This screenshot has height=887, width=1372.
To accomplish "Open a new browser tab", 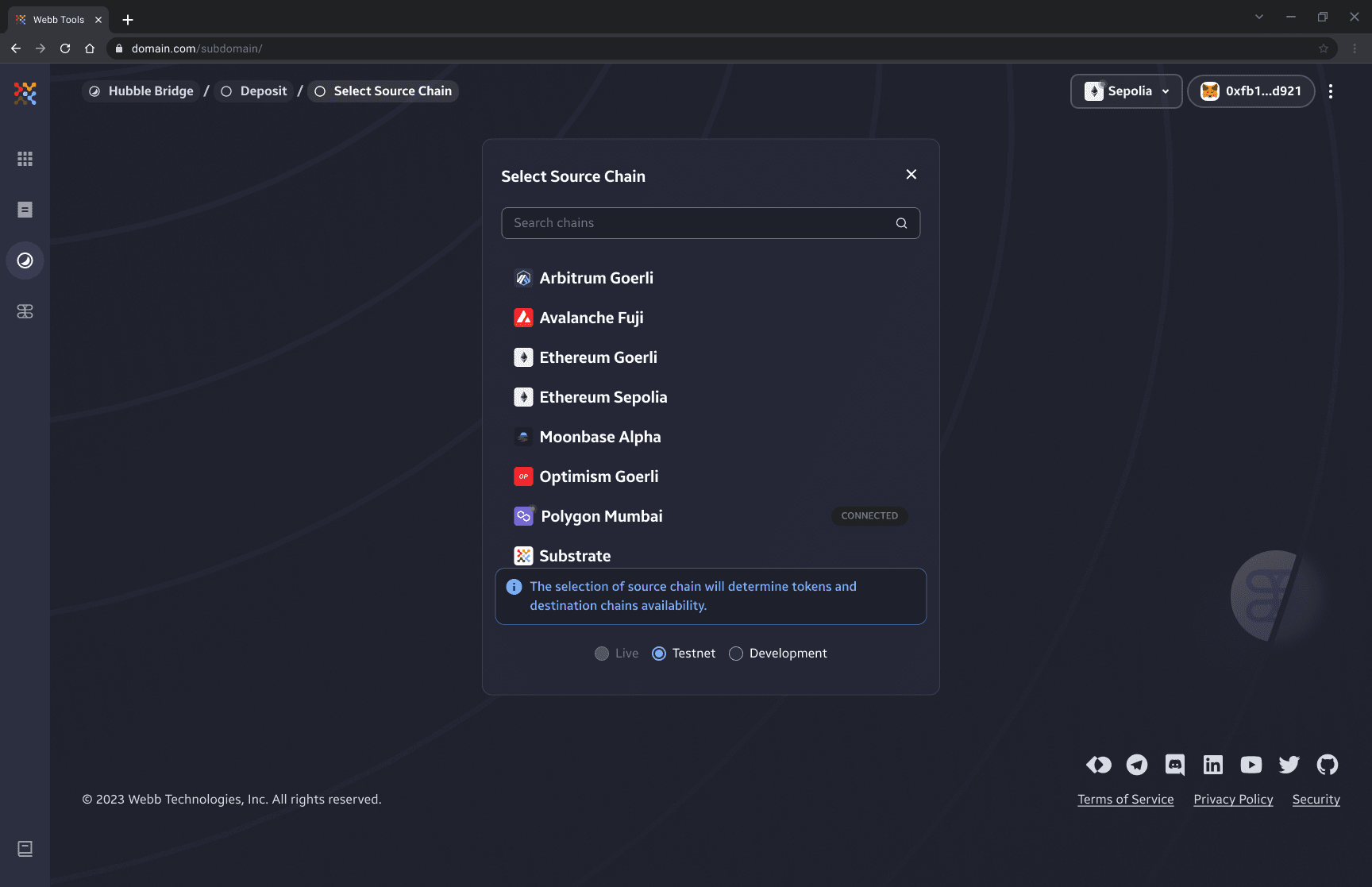I will click(x=128, y=20).
